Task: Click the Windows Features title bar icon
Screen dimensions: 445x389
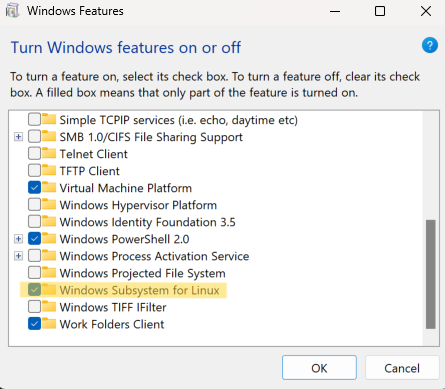Action: [x=12, y=11]
